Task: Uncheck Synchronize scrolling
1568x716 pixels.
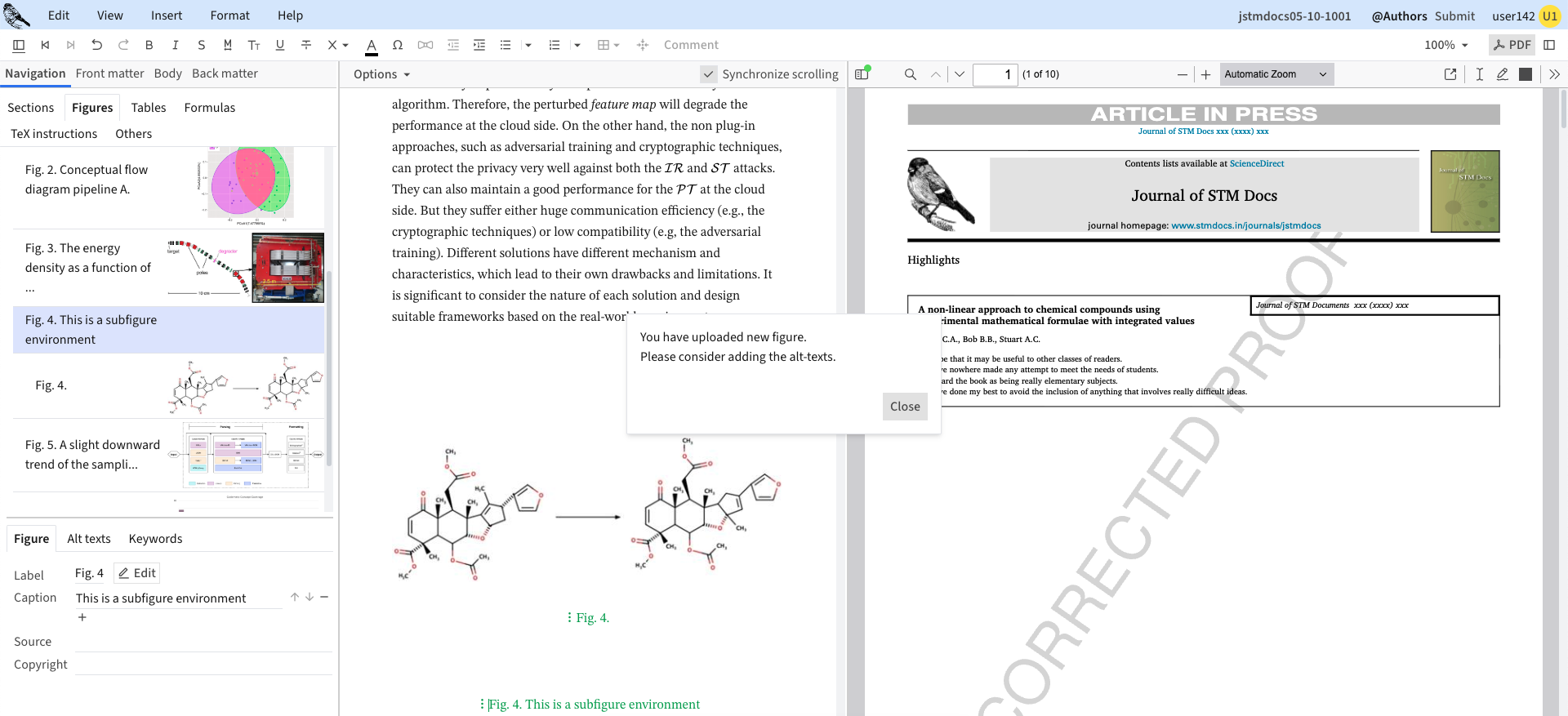Action: coord(708,74)
